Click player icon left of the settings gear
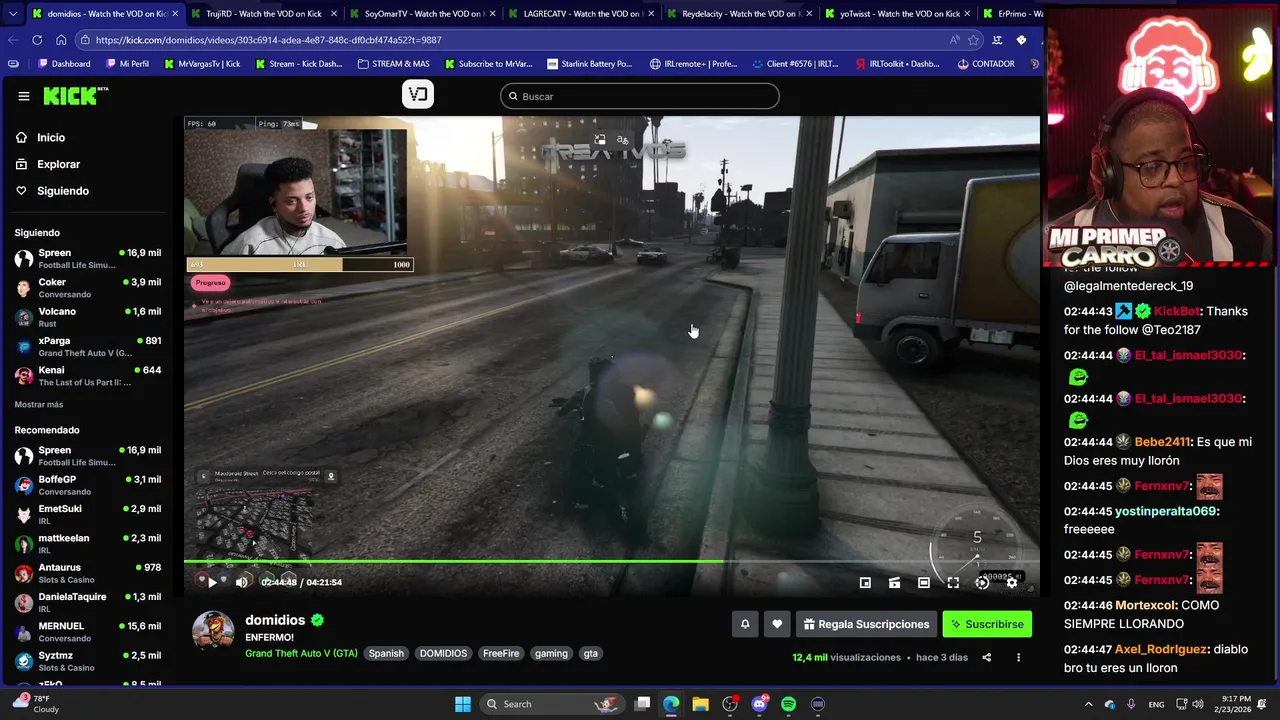Image resolution: width=1280 pixels, height=720 pixels. [982, 582]
